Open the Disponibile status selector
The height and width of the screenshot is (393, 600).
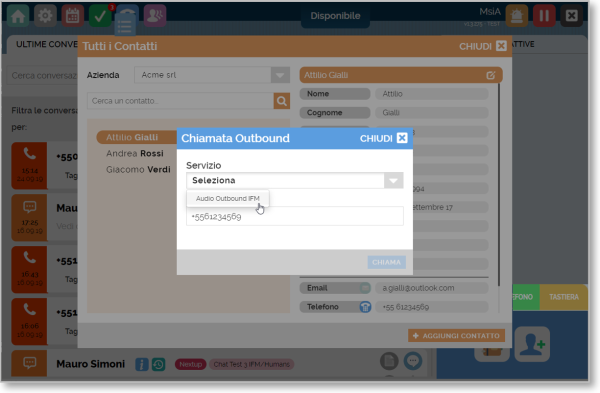pos(335,16)
